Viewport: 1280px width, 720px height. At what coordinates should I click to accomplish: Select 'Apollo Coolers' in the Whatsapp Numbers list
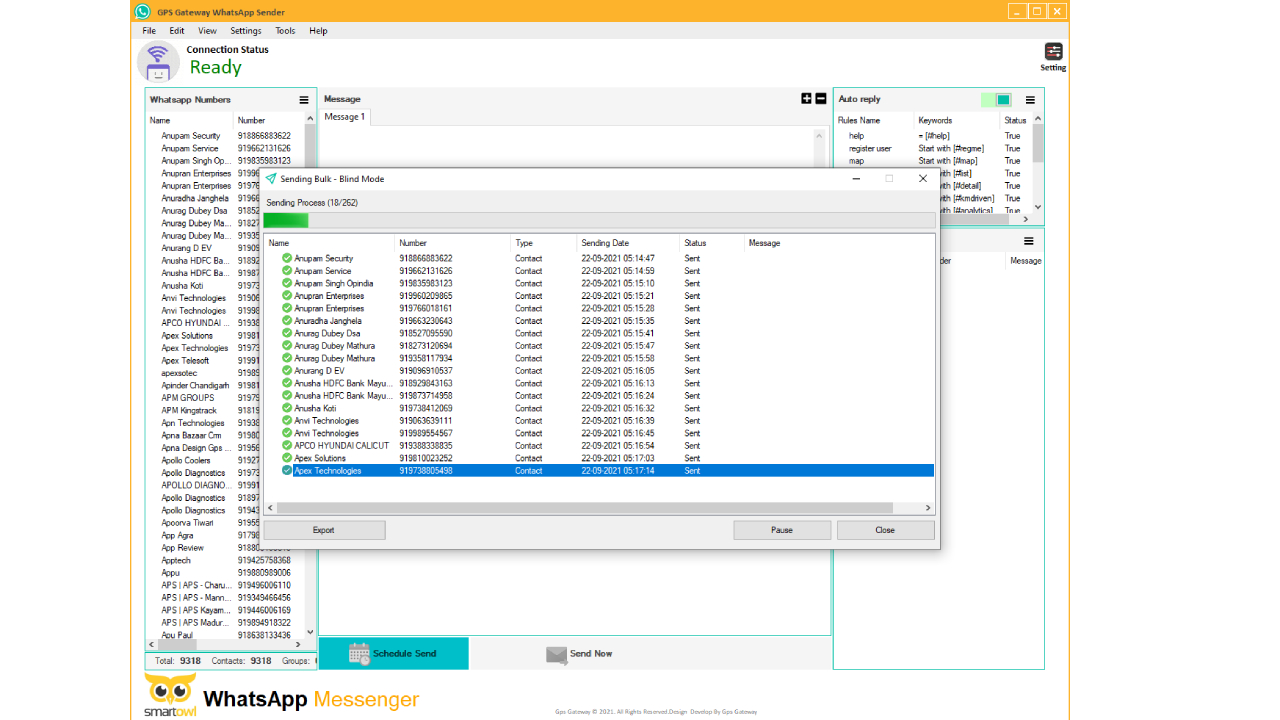pos(186,461)
